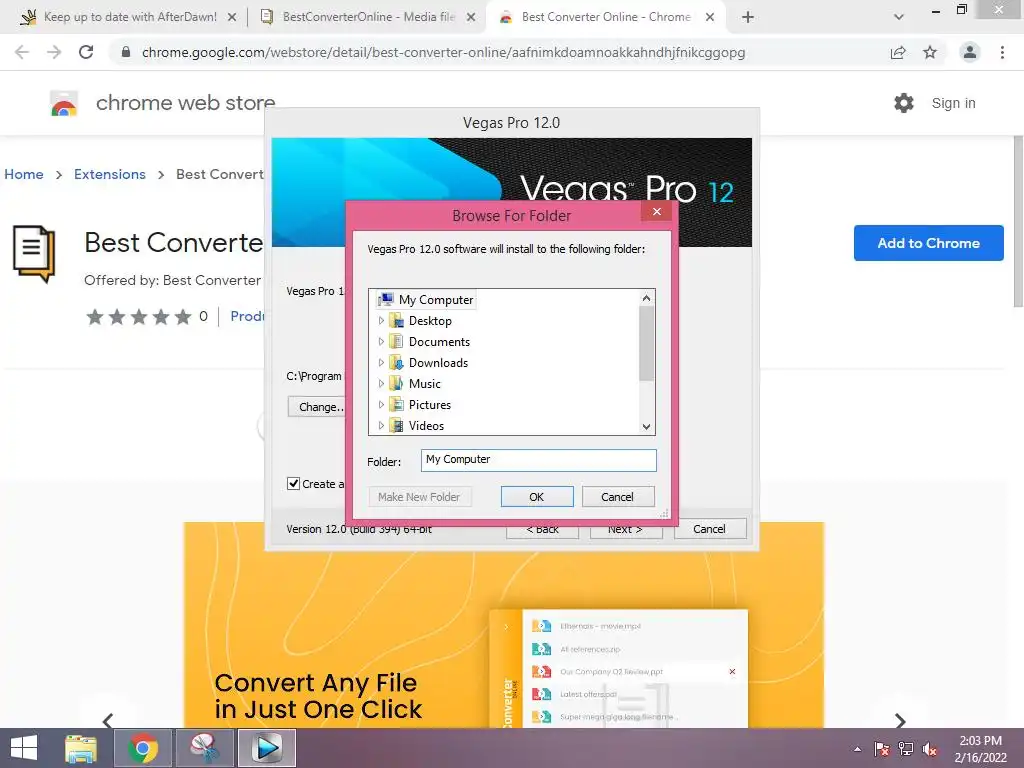Viewport: 1024px width, 768px height.
Task: Close the BestConverterOnline tab
Action: [x=471, y=17]
